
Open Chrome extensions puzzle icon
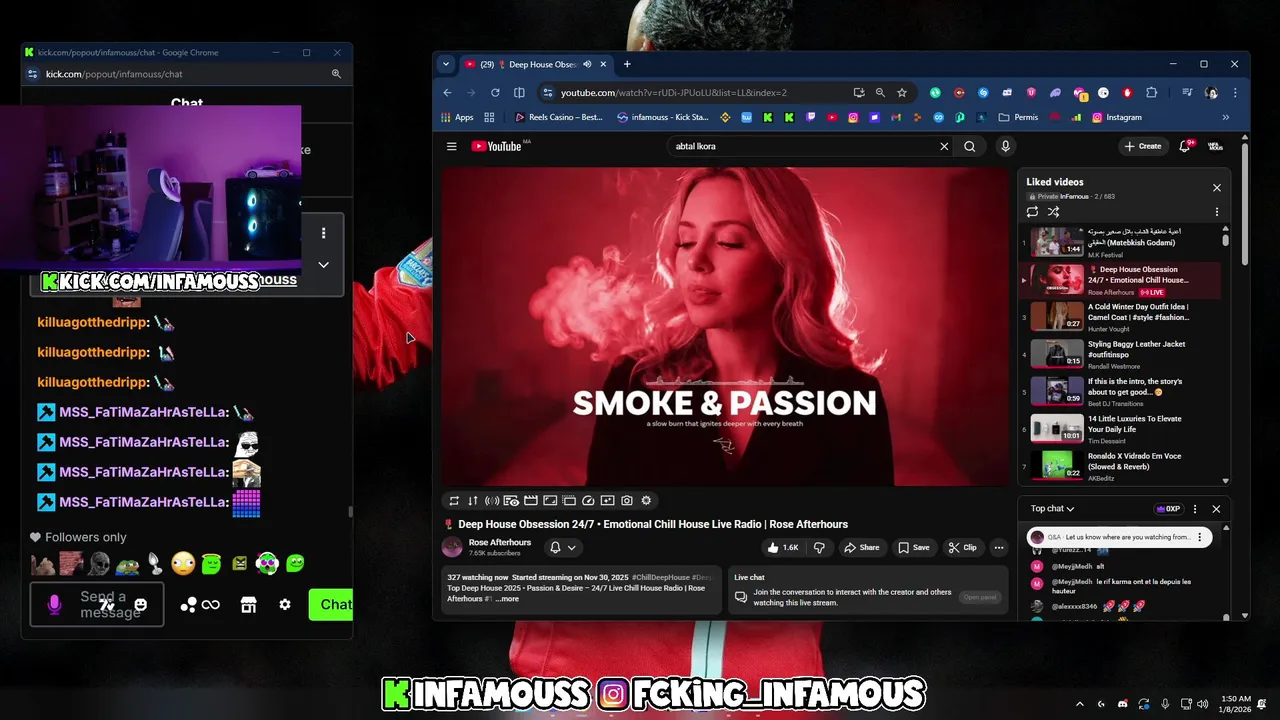pos(1151,92)
